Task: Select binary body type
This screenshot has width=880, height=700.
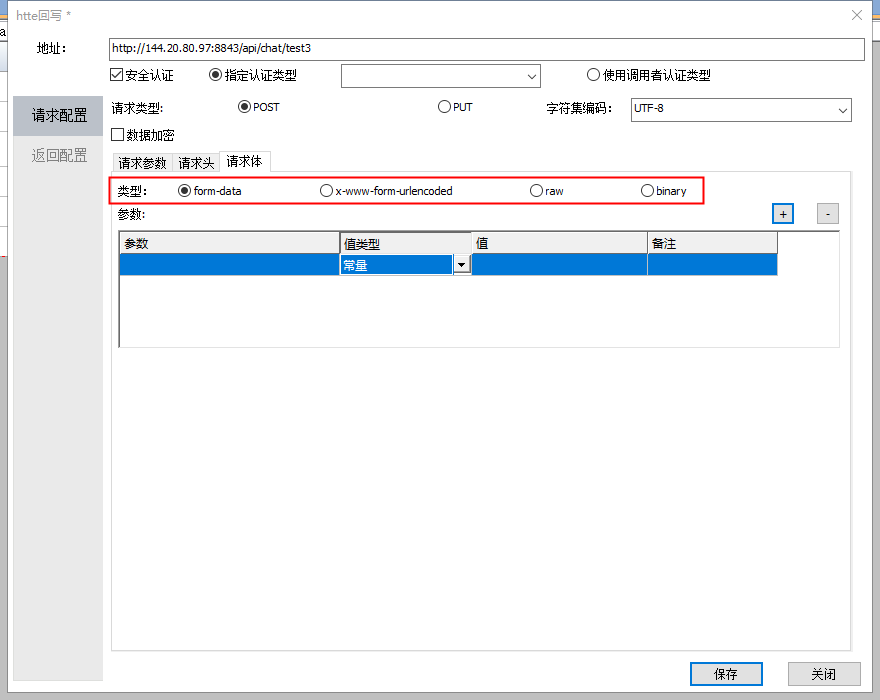Action: (647, 191)
